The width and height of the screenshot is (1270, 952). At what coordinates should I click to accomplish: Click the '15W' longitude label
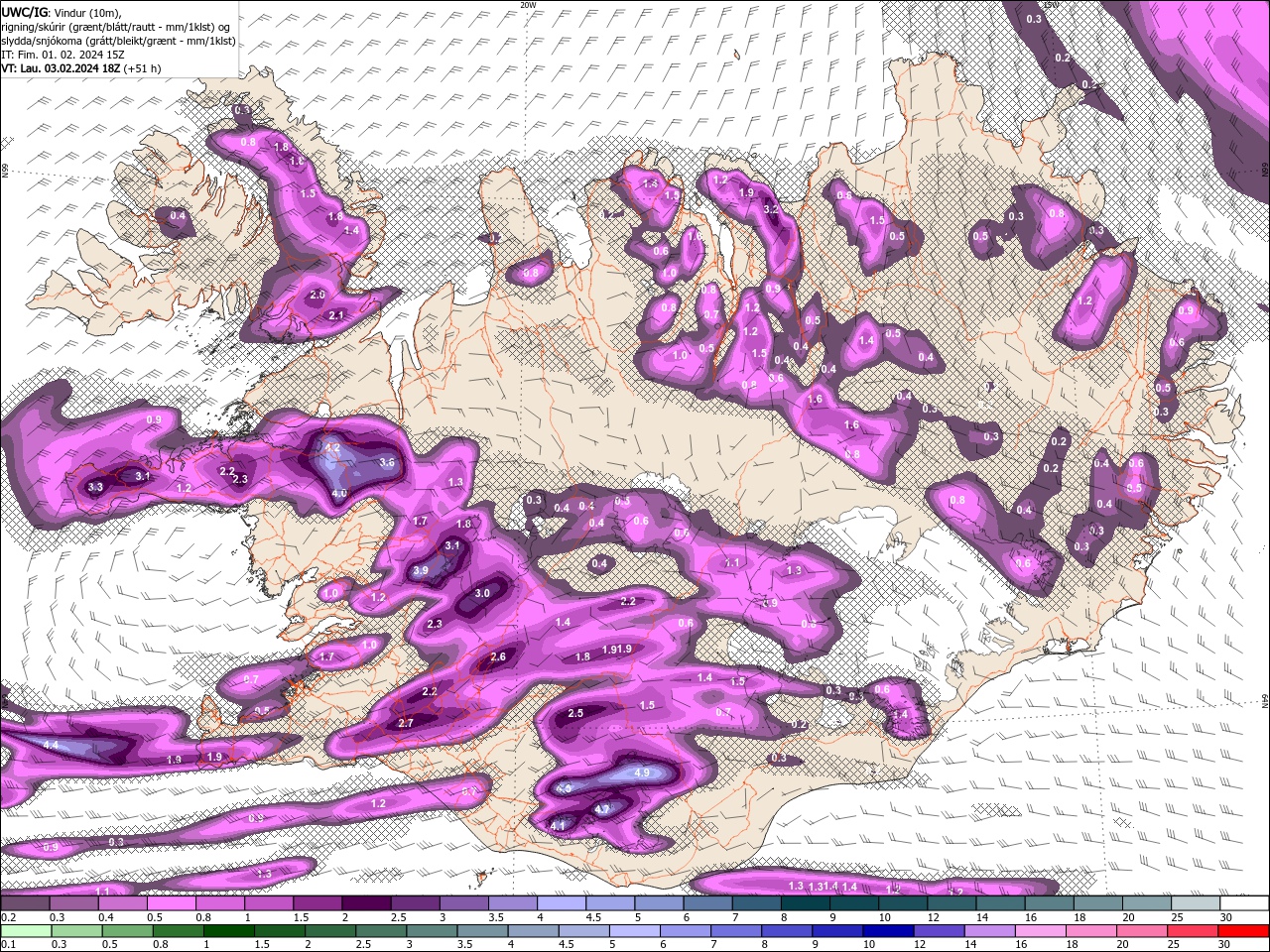click(x=1051, y=5)
